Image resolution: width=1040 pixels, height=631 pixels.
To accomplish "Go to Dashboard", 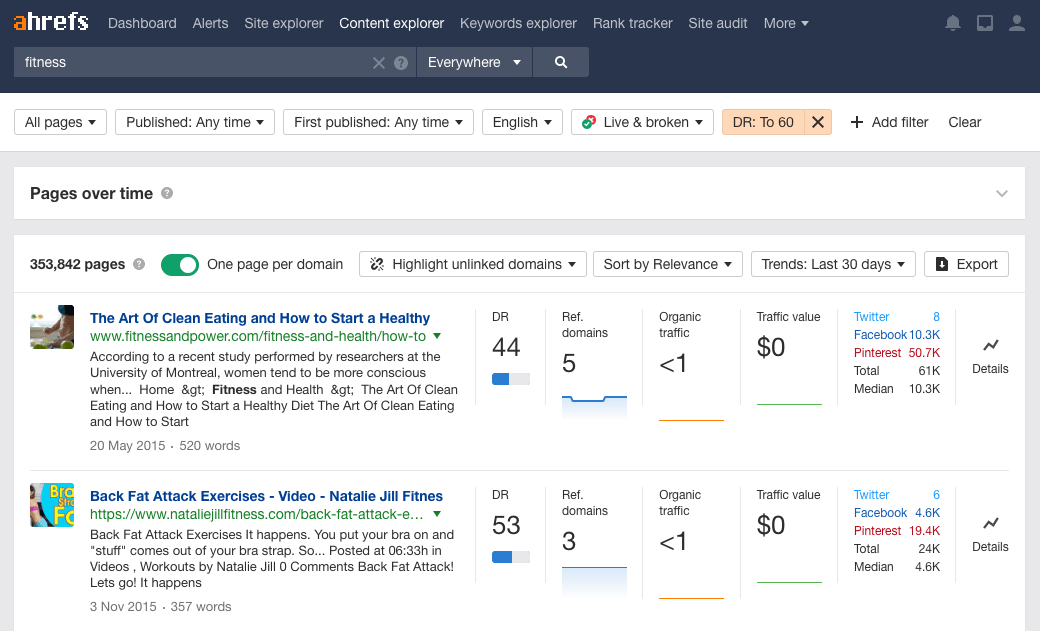I will click(142, 23).
